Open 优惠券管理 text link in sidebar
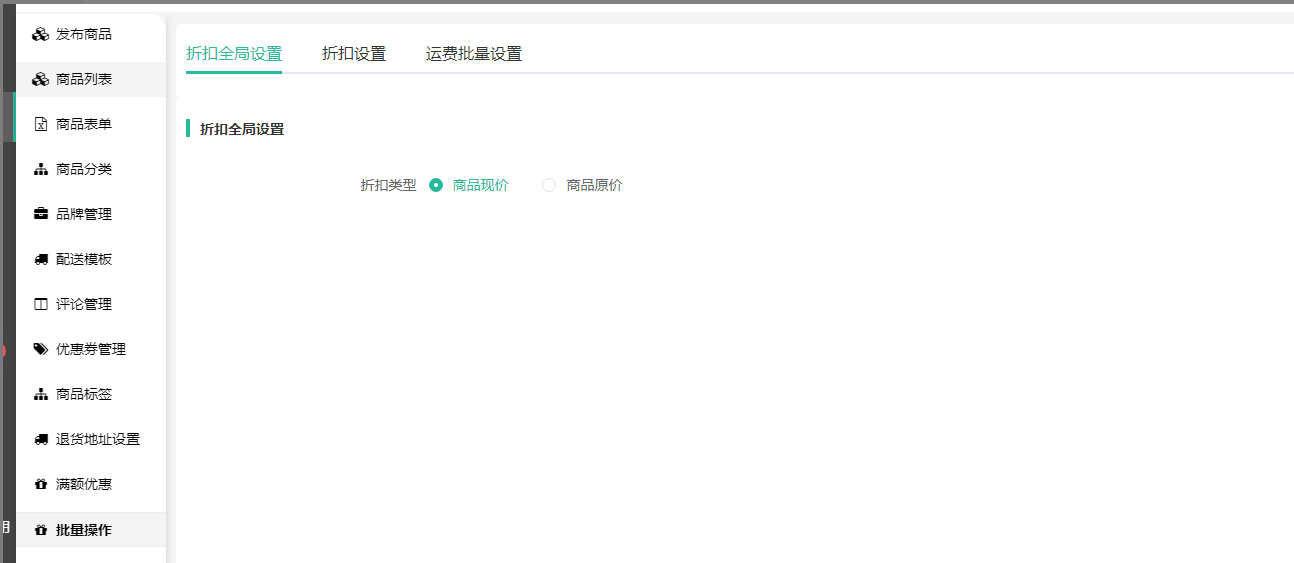This screenshot has height=563, width=1294. pyautogui.click(x=91, y=349)
